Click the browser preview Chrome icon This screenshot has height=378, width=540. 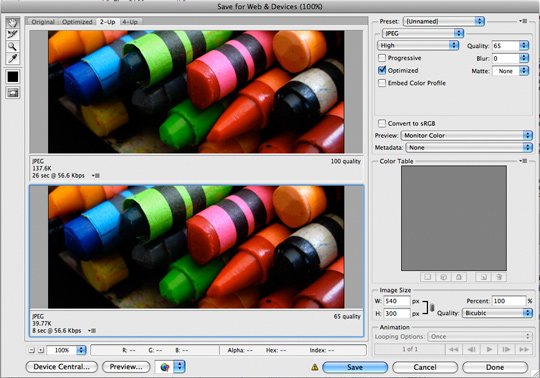click(165, 367)
